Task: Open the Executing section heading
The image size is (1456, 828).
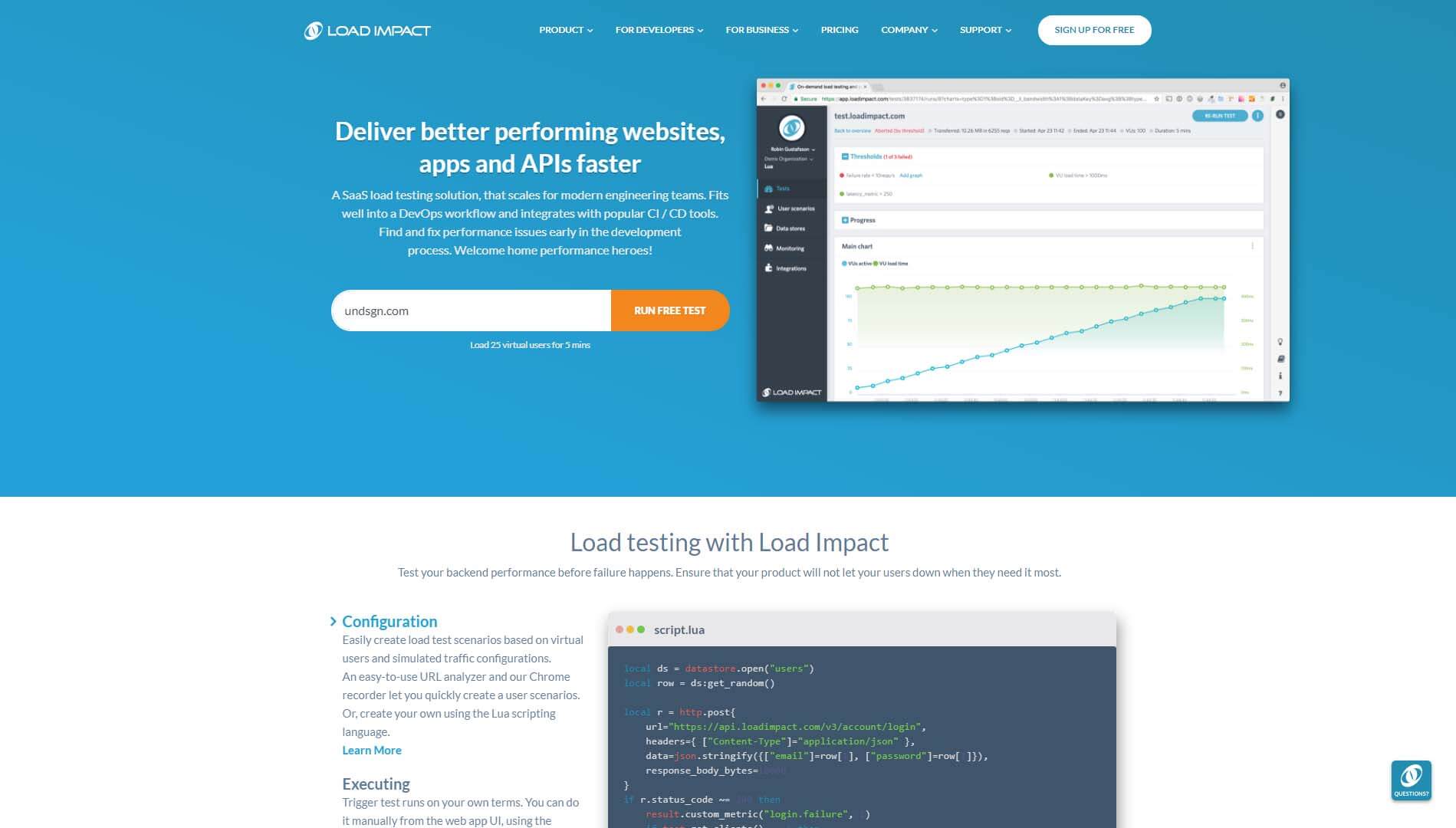Action: click(376, 784)
